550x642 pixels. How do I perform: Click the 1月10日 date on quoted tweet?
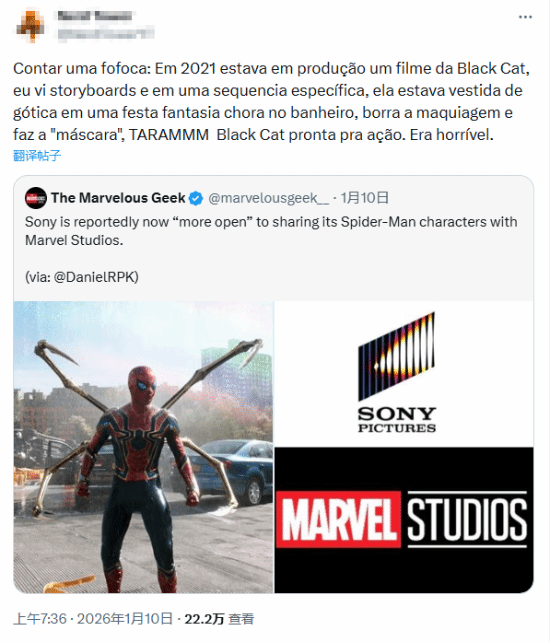[364, 198]
